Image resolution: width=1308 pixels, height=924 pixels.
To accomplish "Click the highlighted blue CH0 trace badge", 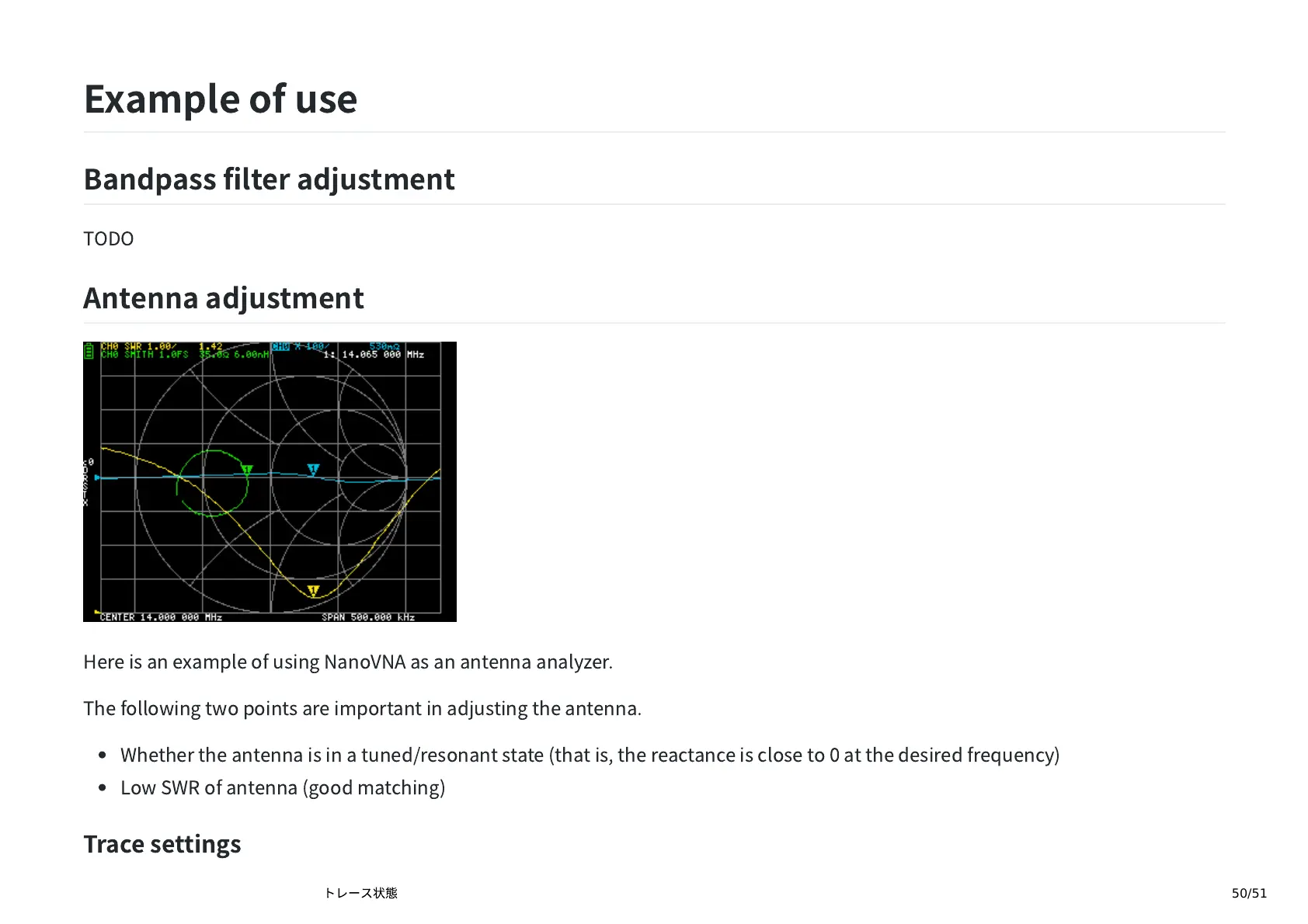I will (x=280, y=346).
